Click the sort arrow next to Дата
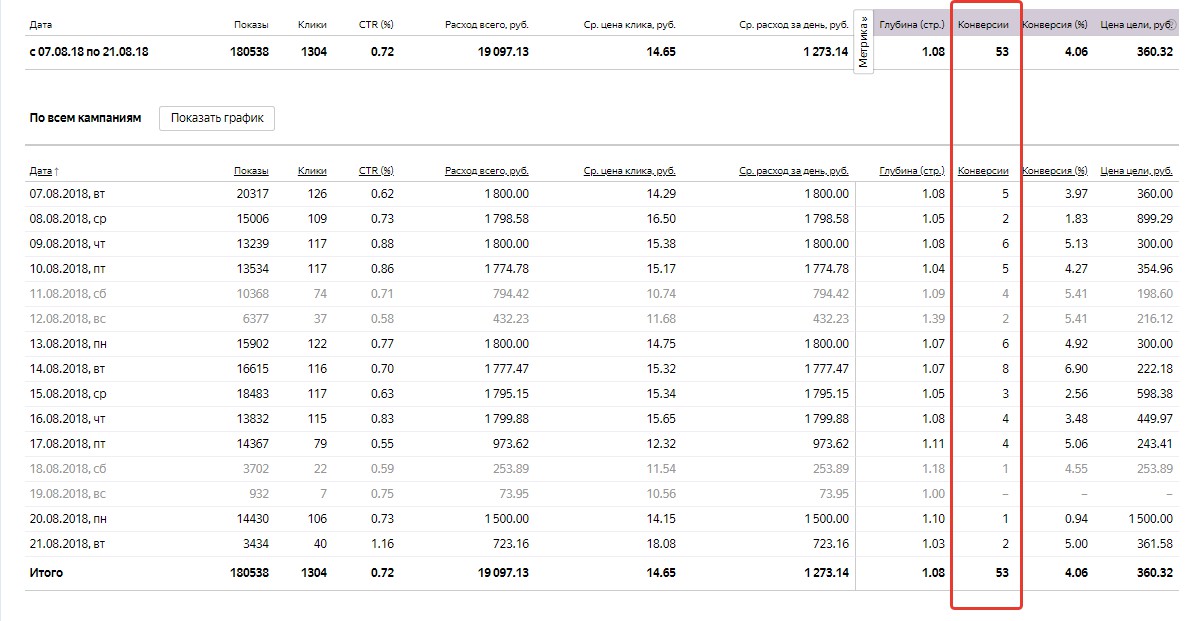1196x621 pixels. (x=56, y=171)
